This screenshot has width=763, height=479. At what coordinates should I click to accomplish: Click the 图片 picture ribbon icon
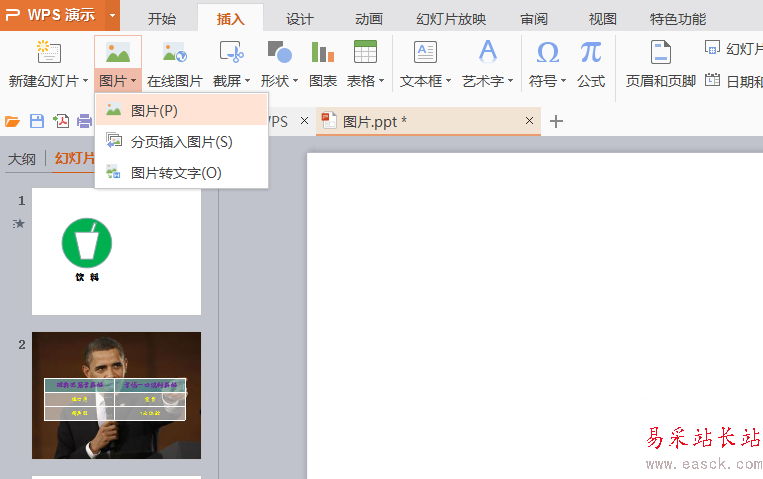[118, 52]
